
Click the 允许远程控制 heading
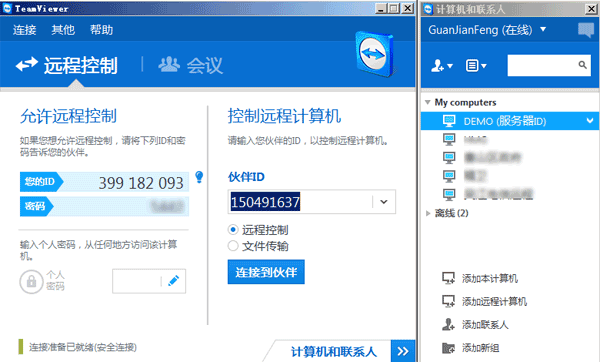click(x=68, y=116)
